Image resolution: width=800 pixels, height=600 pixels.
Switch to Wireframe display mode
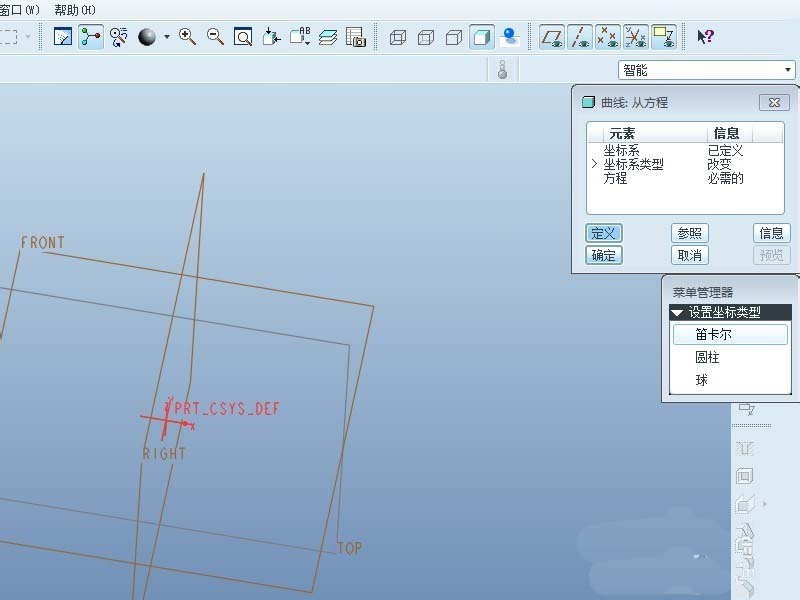[x=397, y=37]
